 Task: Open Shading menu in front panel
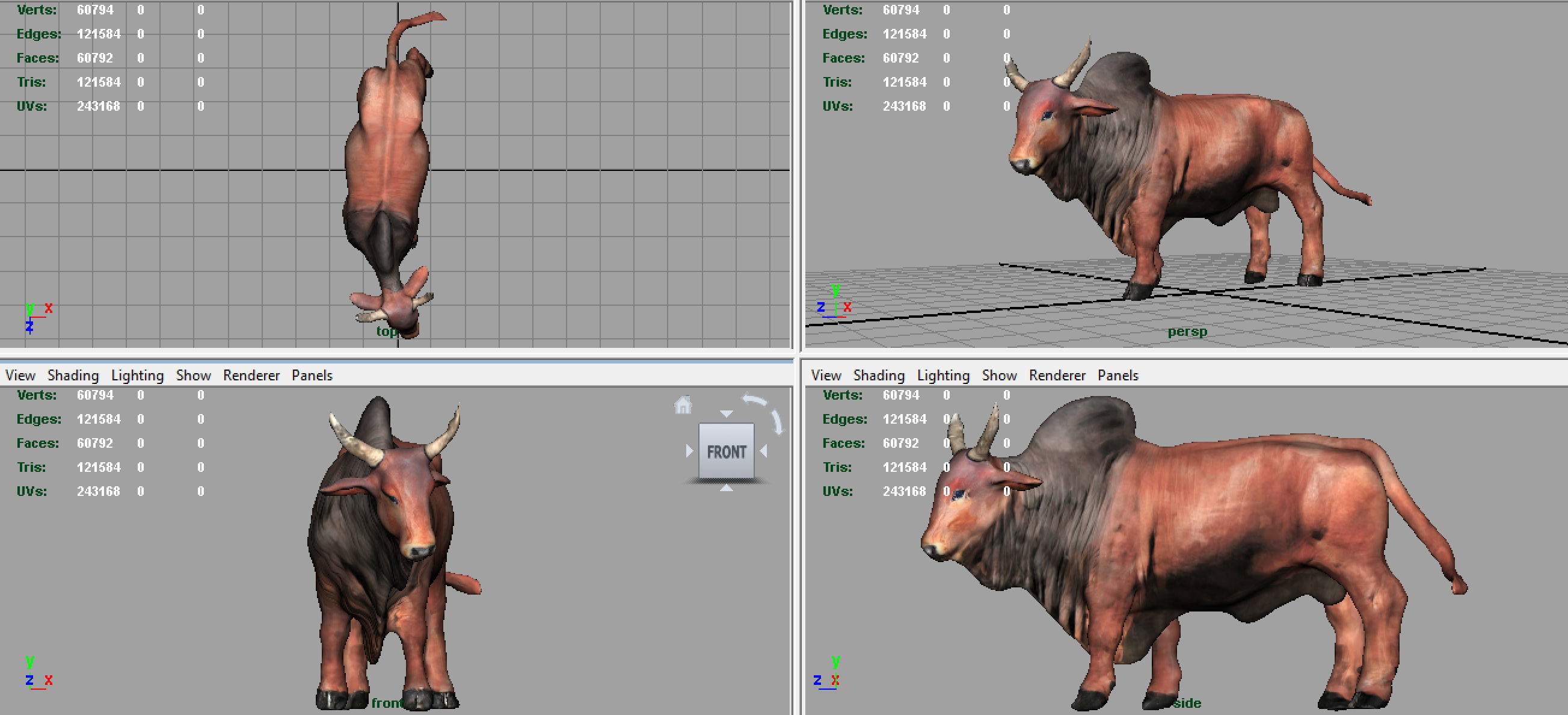pyautogui.click(x=73, y=375)
